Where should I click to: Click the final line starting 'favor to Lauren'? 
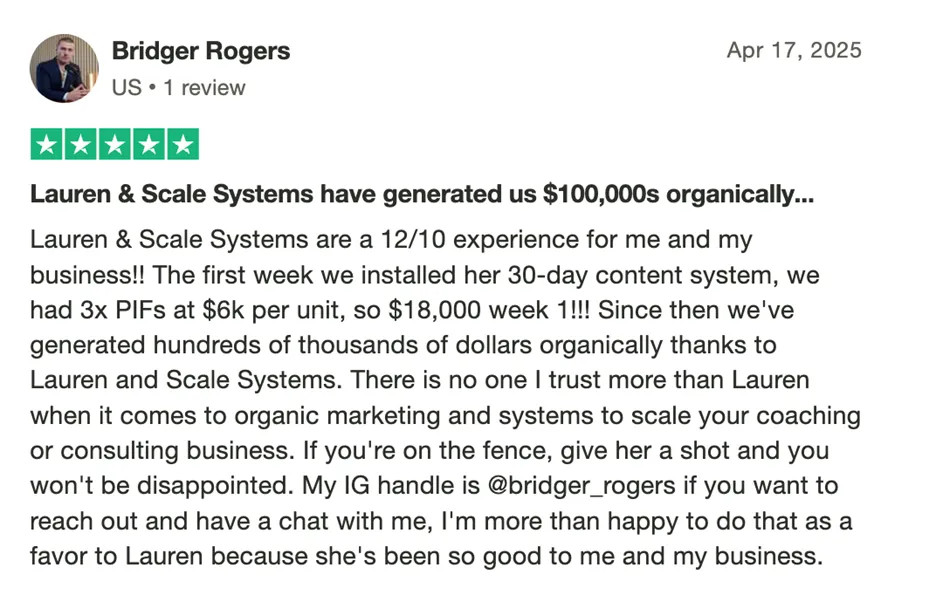click(427, 556)
